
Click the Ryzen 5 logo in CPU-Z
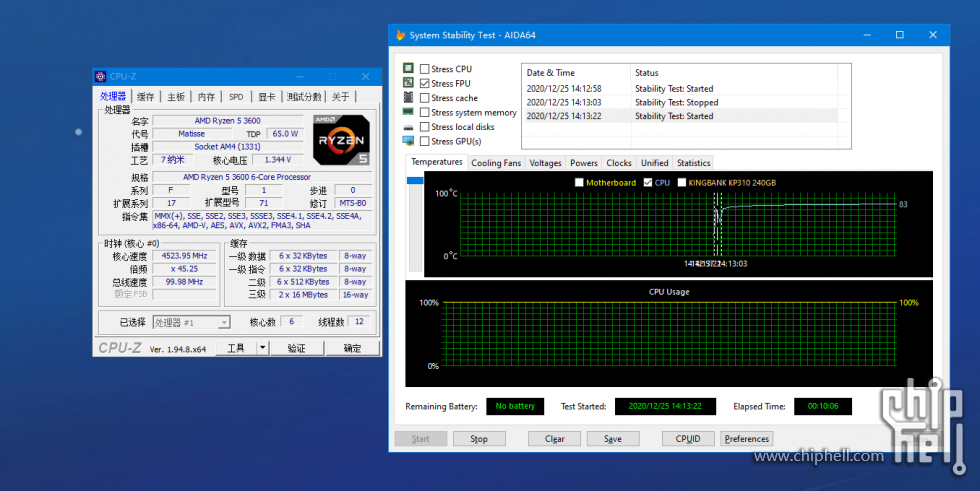coord(341,140)
